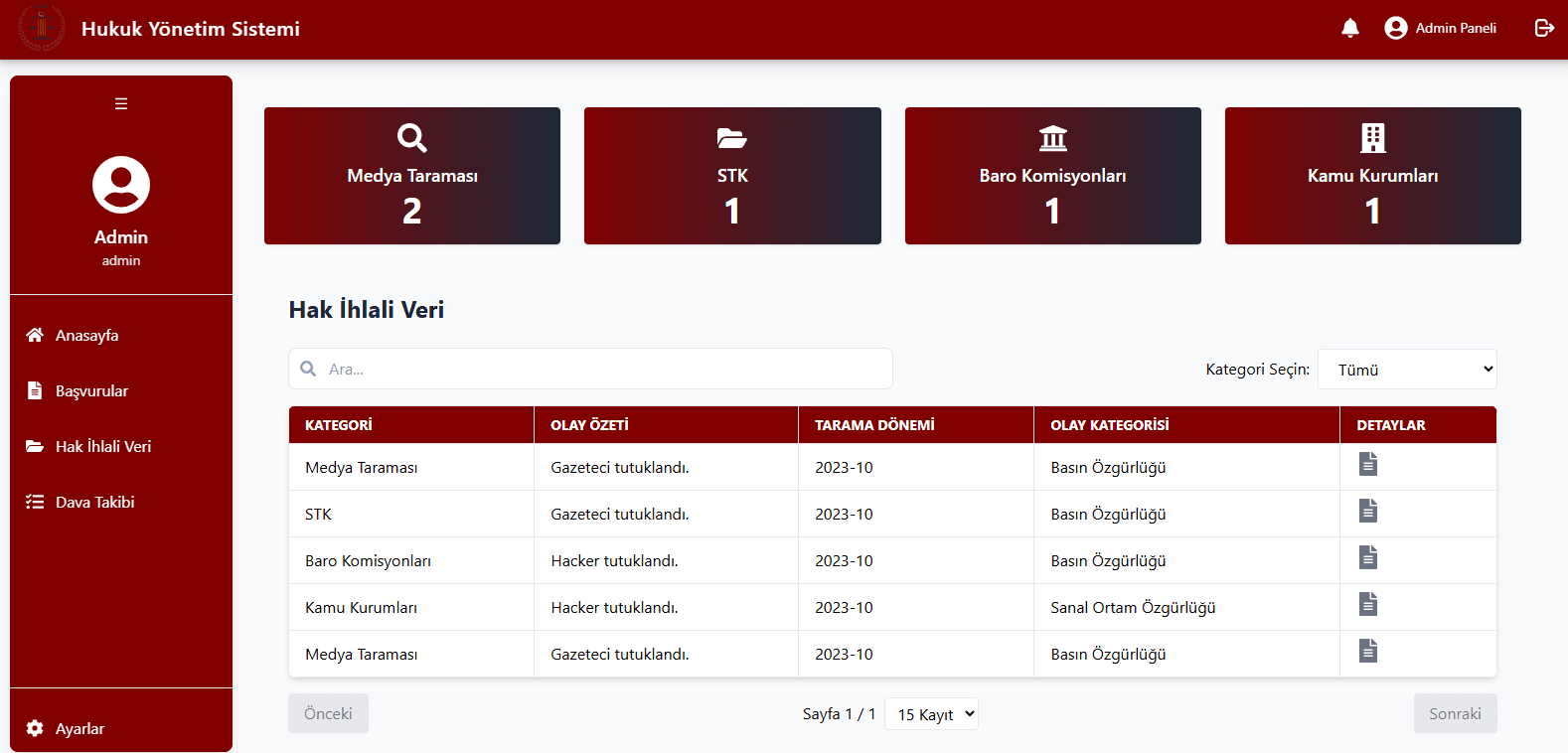Click the 'admin' role text under Admin name
Viewport: 1568px width, 753px height.
coord(121,260)
